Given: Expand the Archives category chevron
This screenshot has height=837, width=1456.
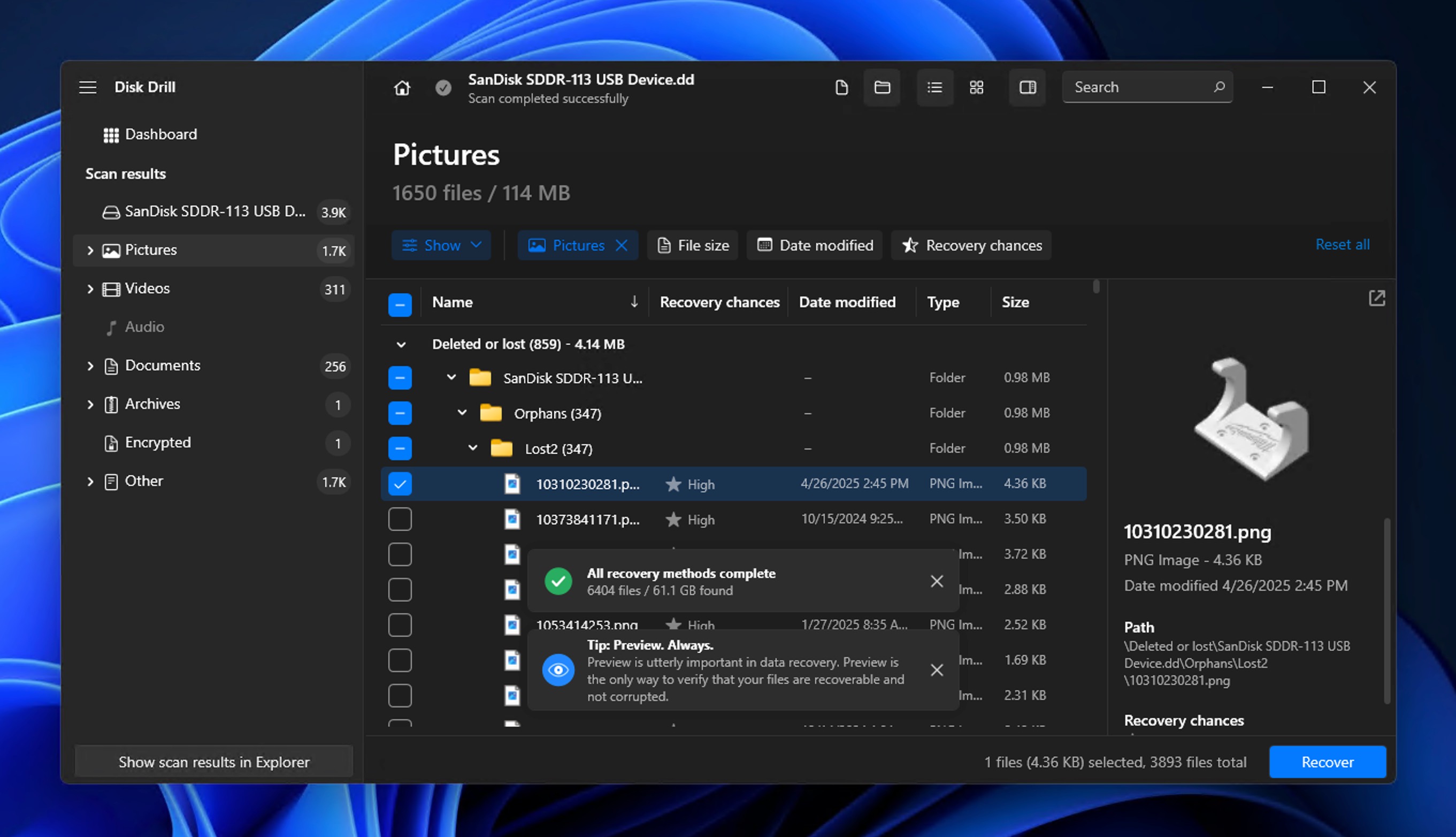Looking at the screenshot, I should click(90, 404).
